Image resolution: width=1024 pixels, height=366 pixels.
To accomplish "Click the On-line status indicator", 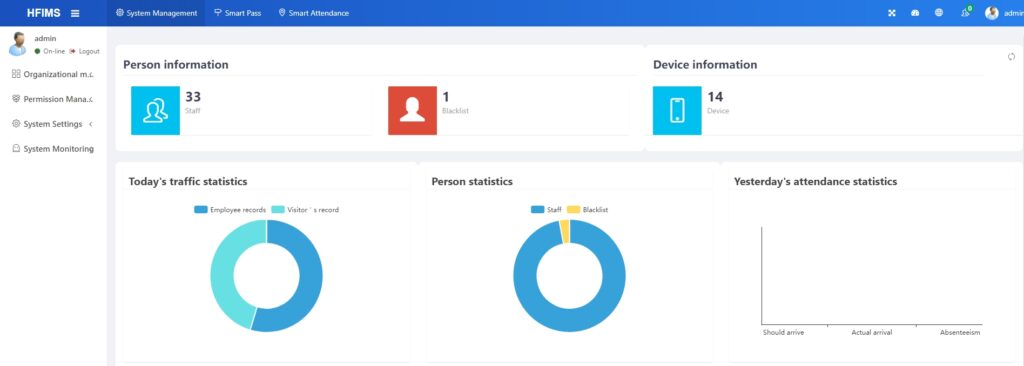I will pos(50,51).
